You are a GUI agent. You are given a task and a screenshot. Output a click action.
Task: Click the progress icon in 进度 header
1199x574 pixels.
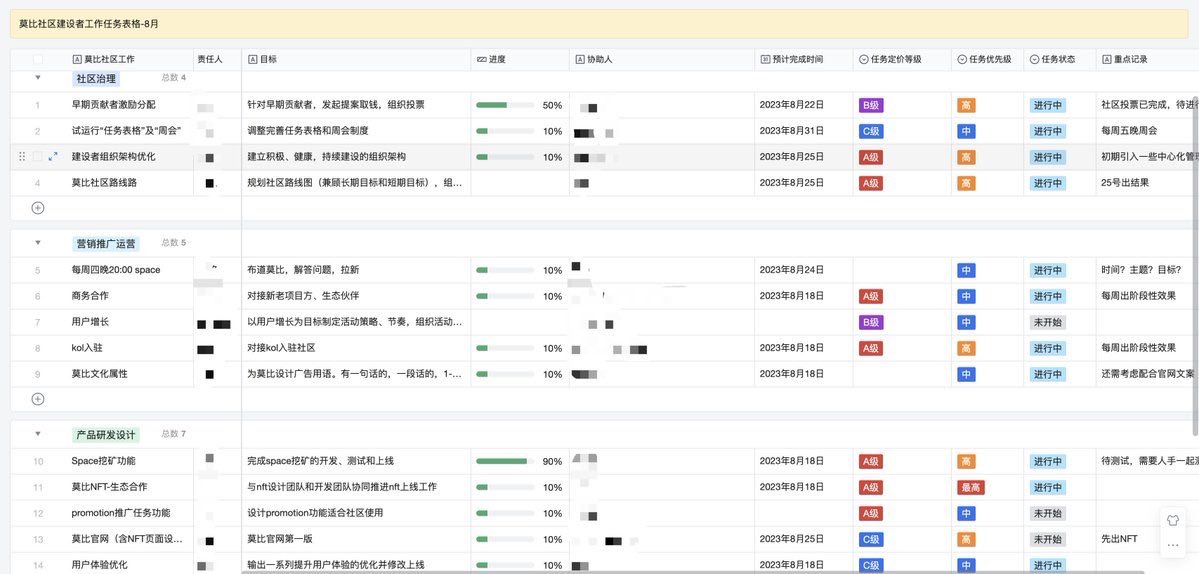coord(481,59)
